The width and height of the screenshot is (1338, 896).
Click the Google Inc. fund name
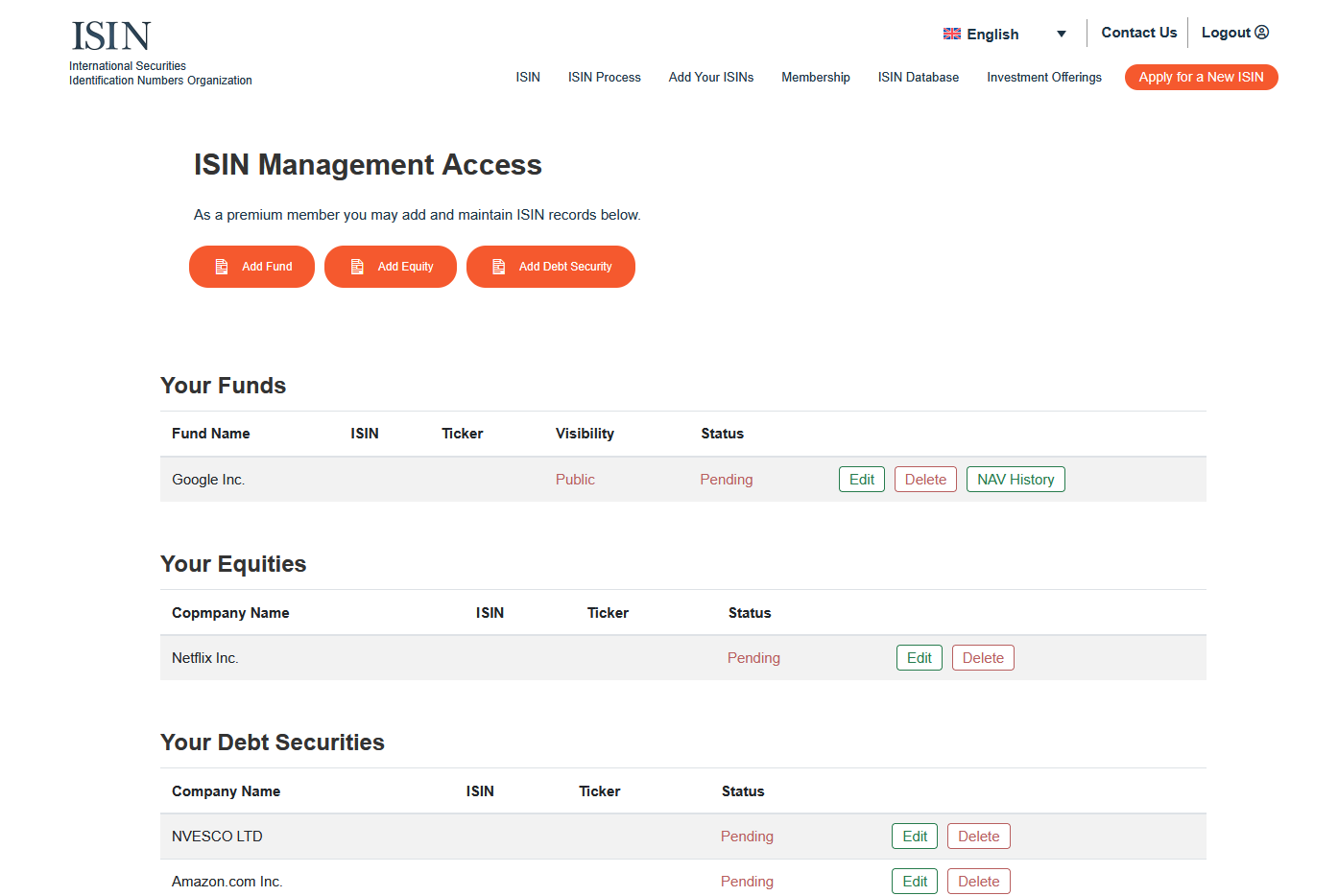pos(208,480)
